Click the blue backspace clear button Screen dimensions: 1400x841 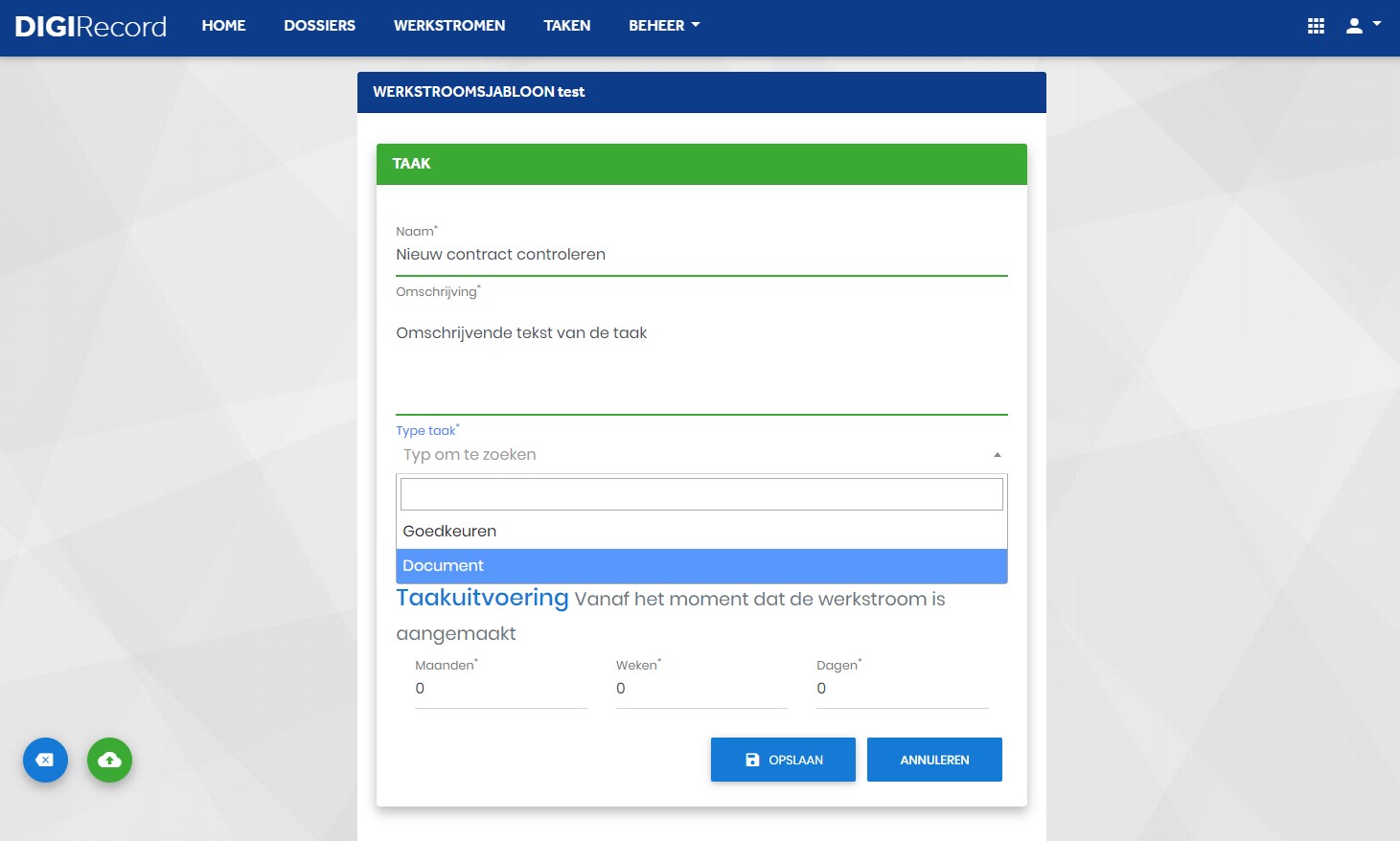[x=45, y=760]
